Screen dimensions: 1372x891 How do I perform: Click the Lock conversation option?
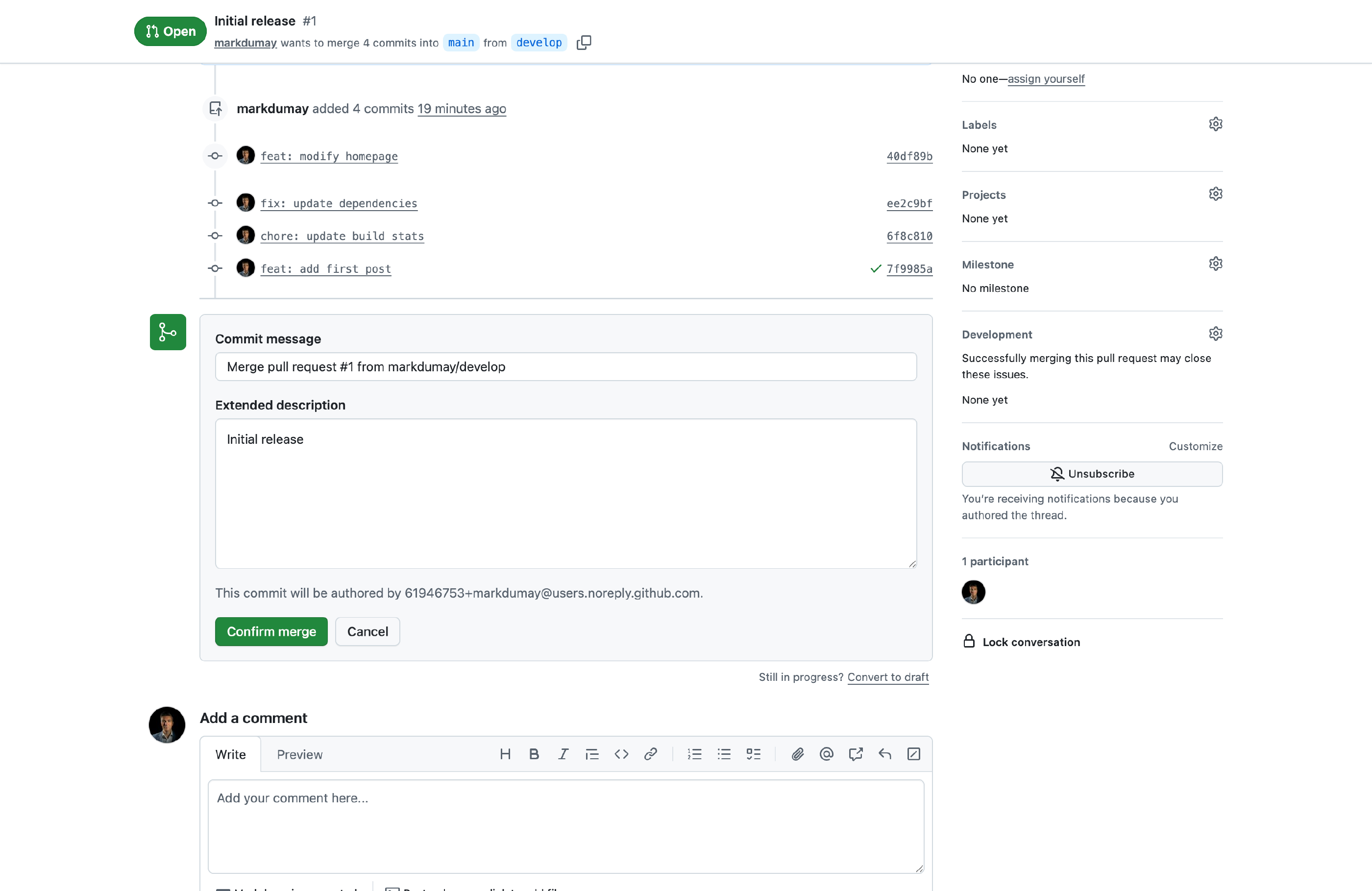pos(1030,642)
